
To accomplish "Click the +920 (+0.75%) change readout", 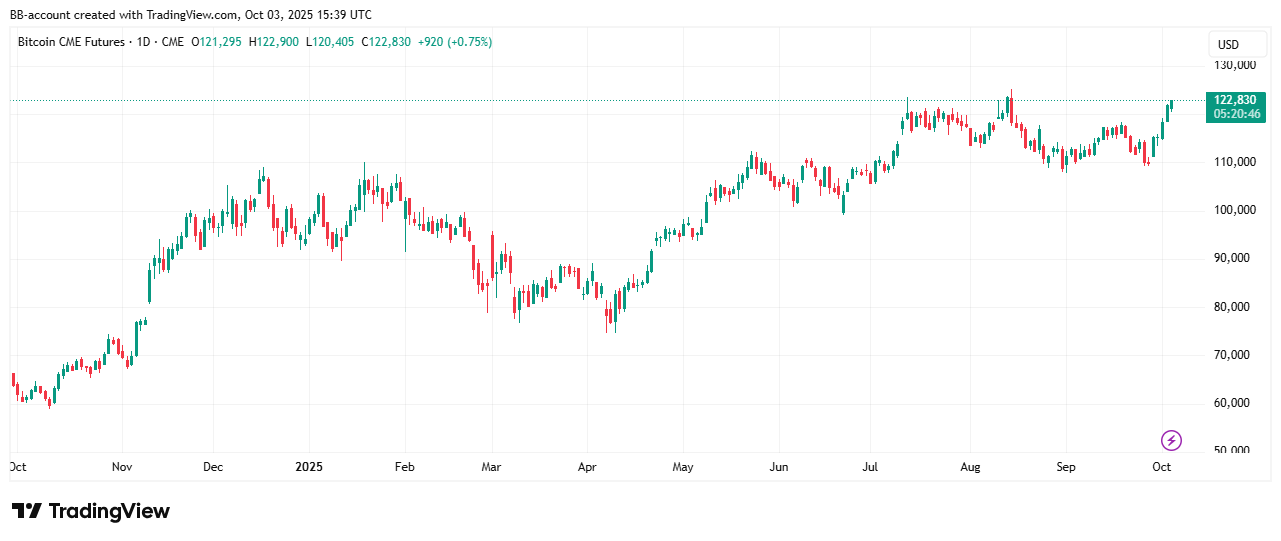I will pos(456,42).
